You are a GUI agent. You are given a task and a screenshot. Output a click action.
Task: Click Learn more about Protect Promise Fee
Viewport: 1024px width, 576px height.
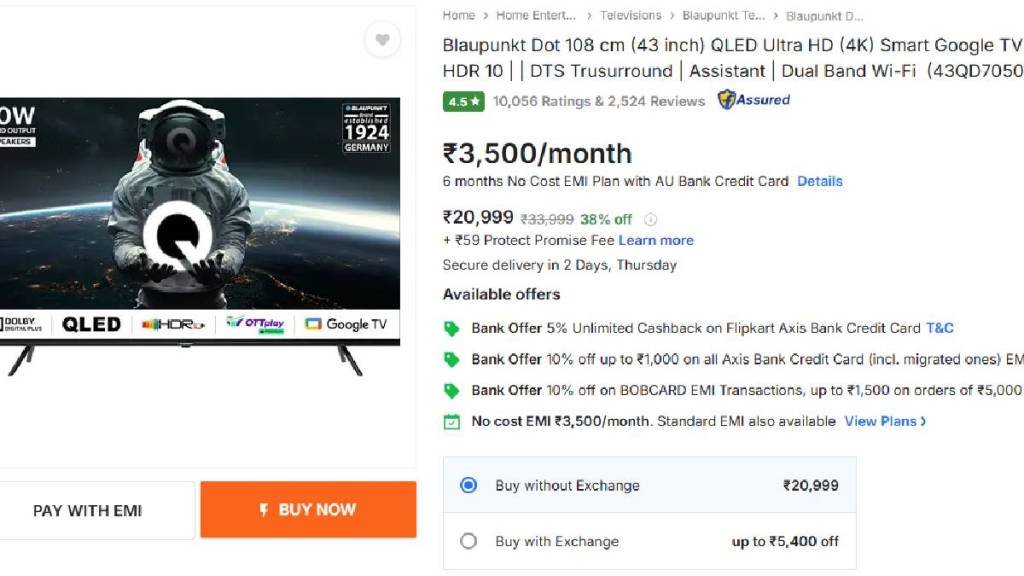point(656,240)
